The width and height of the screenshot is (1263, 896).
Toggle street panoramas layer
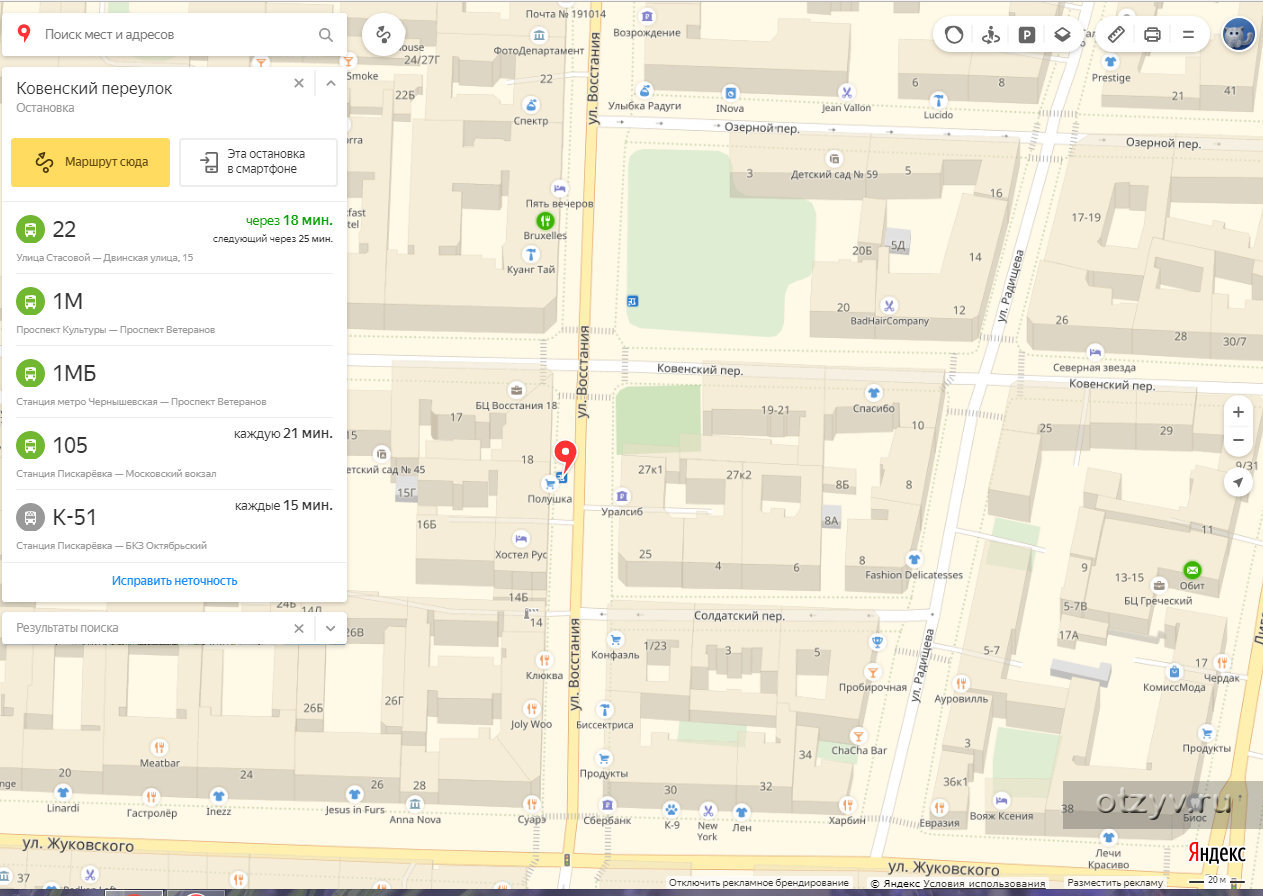point(990,35)
